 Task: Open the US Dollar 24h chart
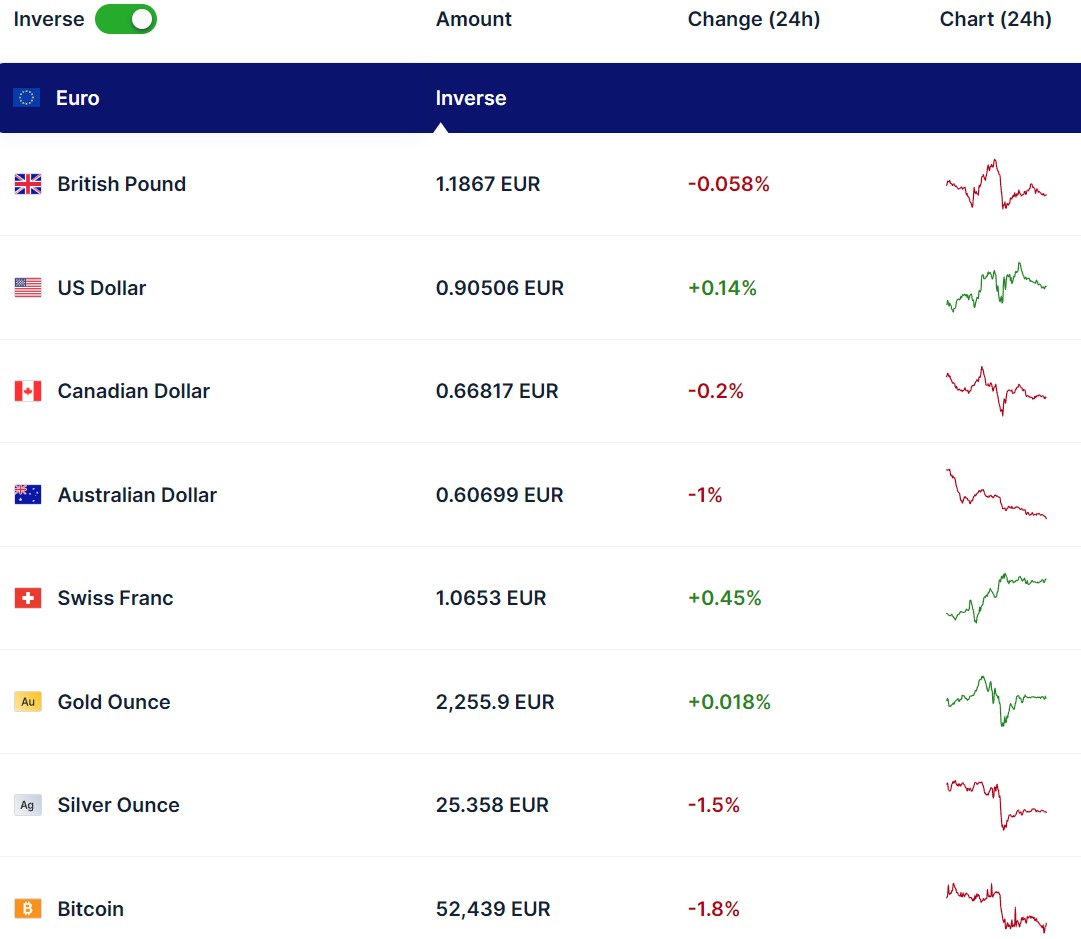point(996,287)
